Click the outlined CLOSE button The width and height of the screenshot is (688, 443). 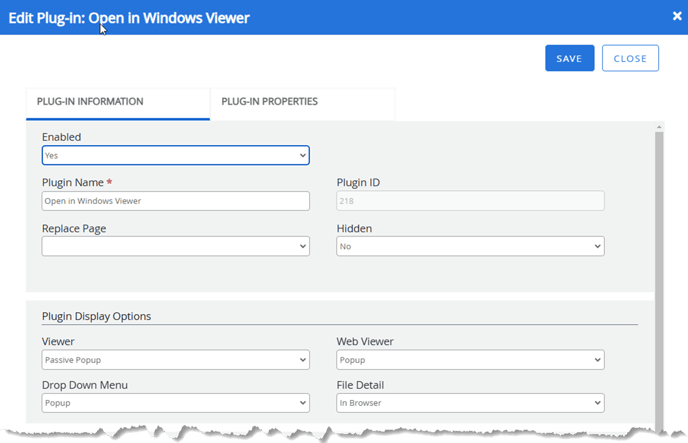(x=630, y=58)
